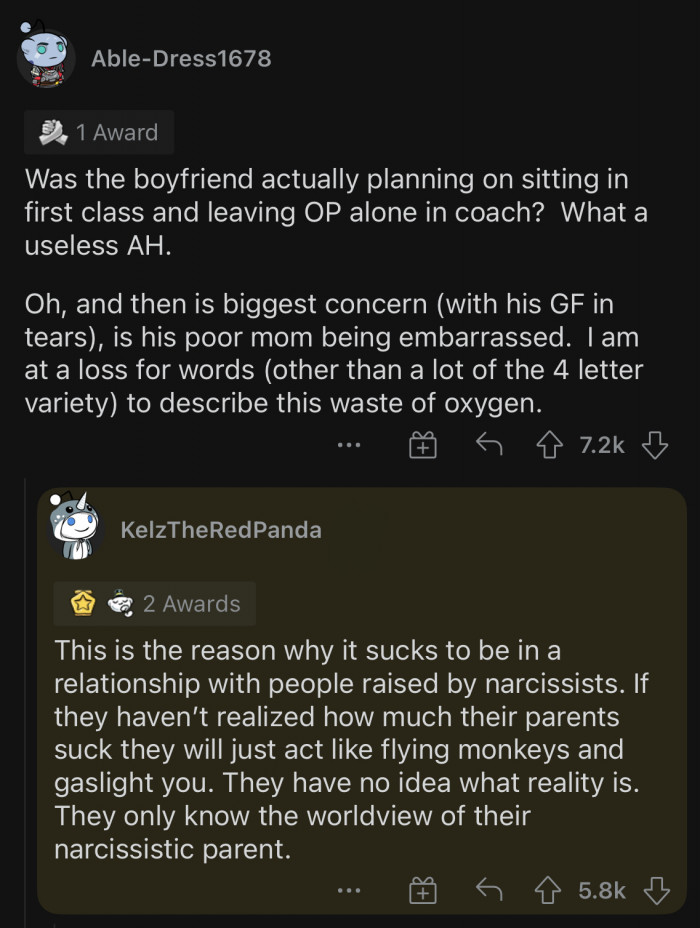This screenshot has height=928, width=700.
Task: Click the reply arrow icon on KelzTheRedPanda's comment
Action: pyautogui.click(x=489, y=890)
